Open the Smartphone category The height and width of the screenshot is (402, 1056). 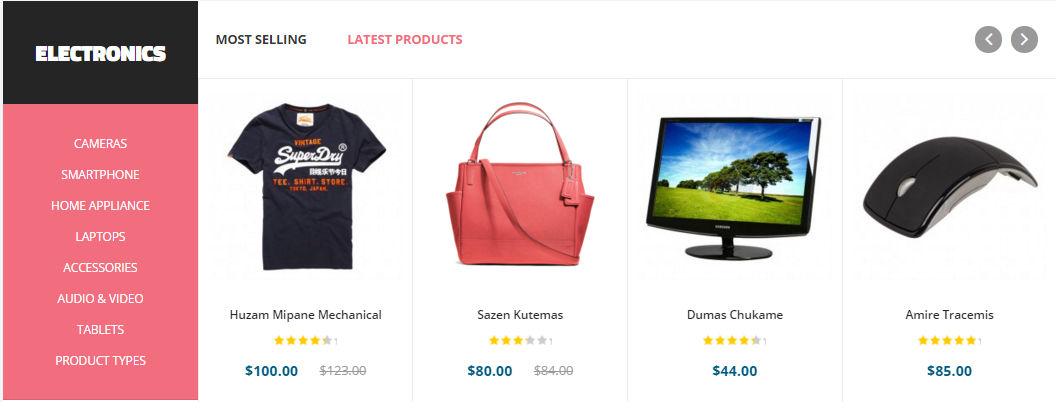pyautogui.click(x=100, y=174)
